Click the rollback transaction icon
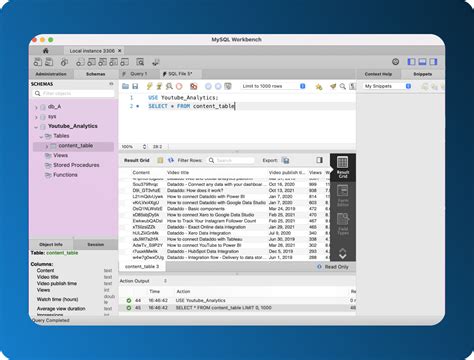Image resolution: width=474 pixels, height=360 pixels. (218, 86)
